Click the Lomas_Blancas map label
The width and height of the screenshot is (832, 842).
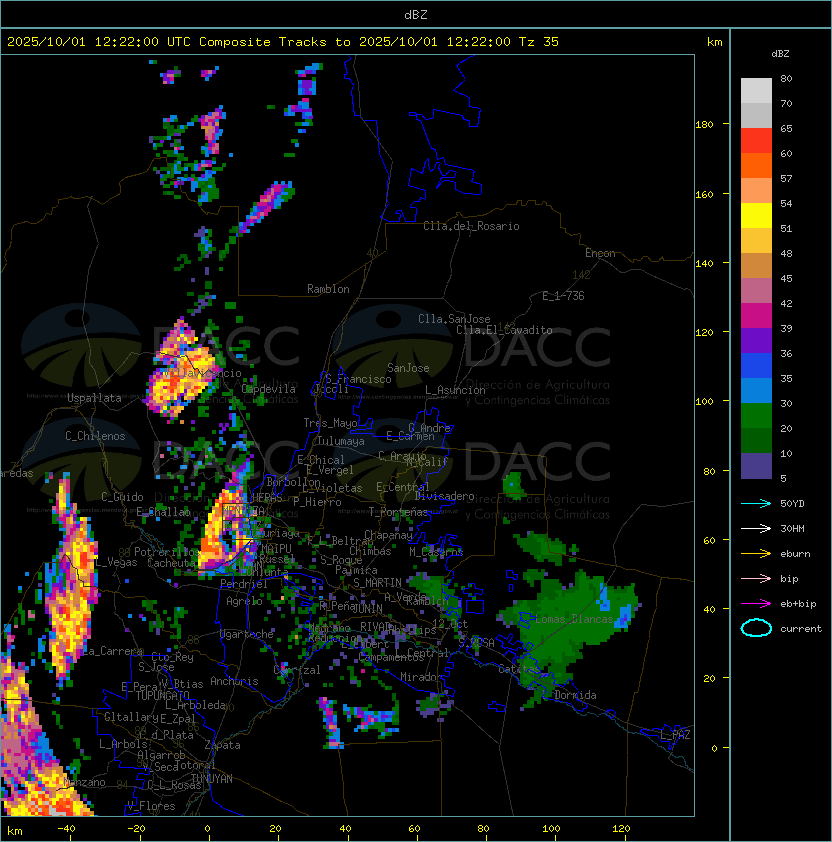pos(574,619)
